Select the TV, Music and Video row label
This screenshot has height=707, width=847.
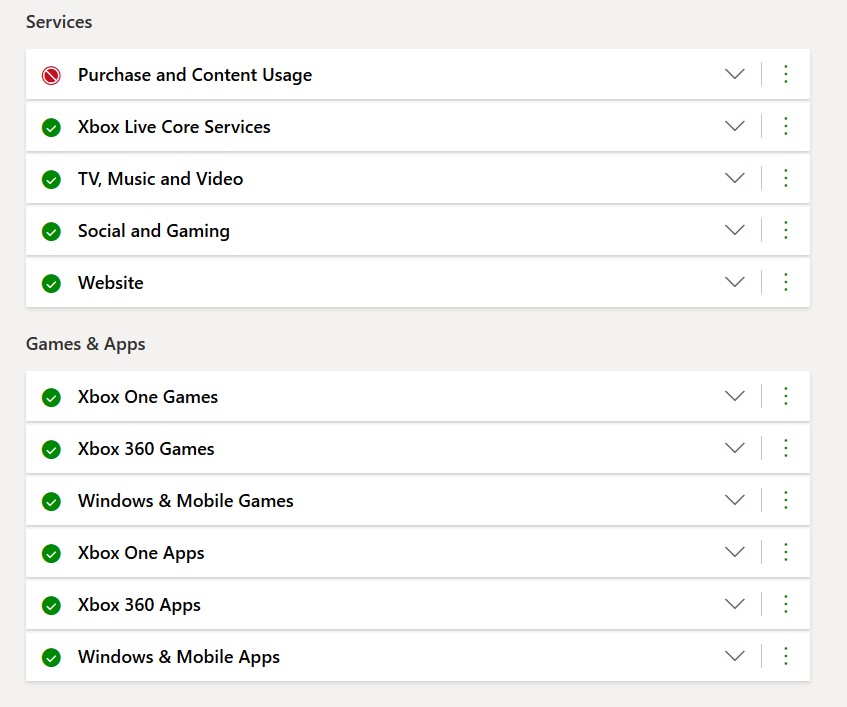160,179
